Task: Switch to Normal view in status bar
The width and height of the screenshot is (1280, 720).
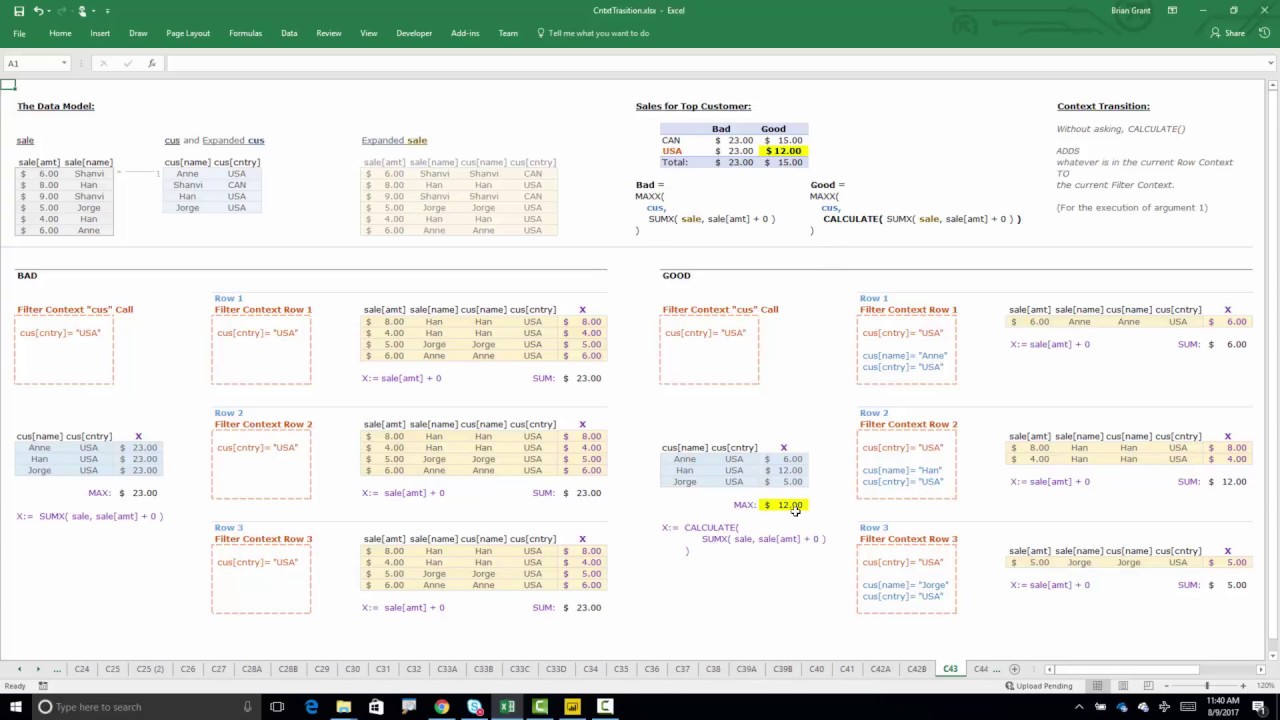Action: tap(1097, 686)
